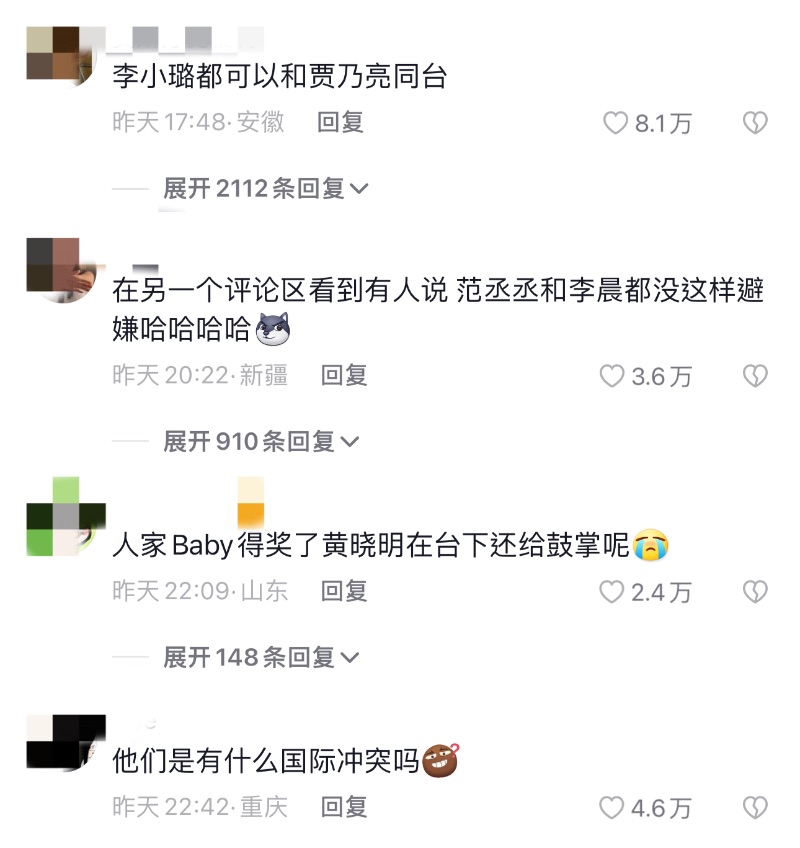Dislike the comment from 山东
The height and width of the screenshot is (848, 800).
point(755,592)
